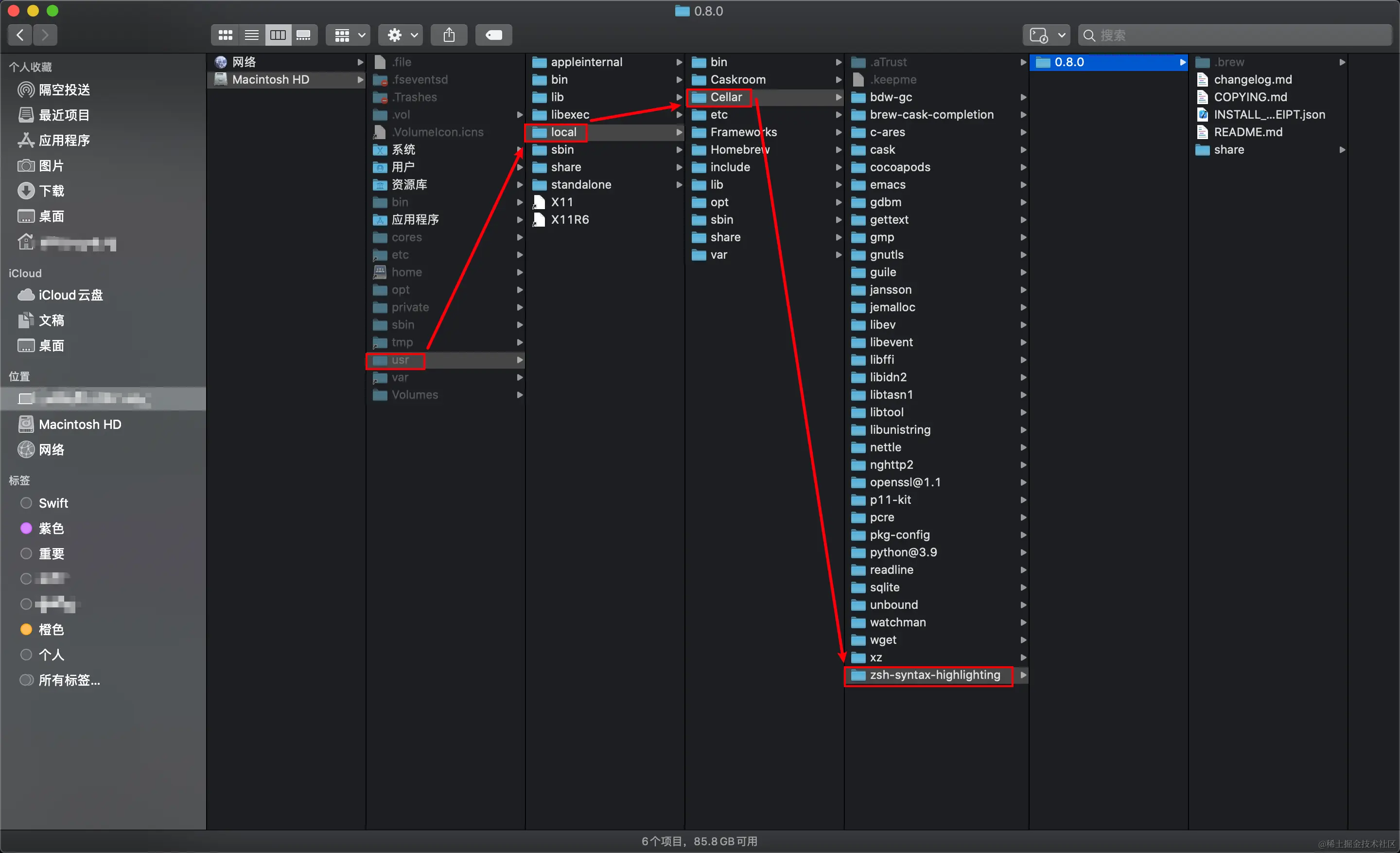Select the purple (紫色) tag

50,529
